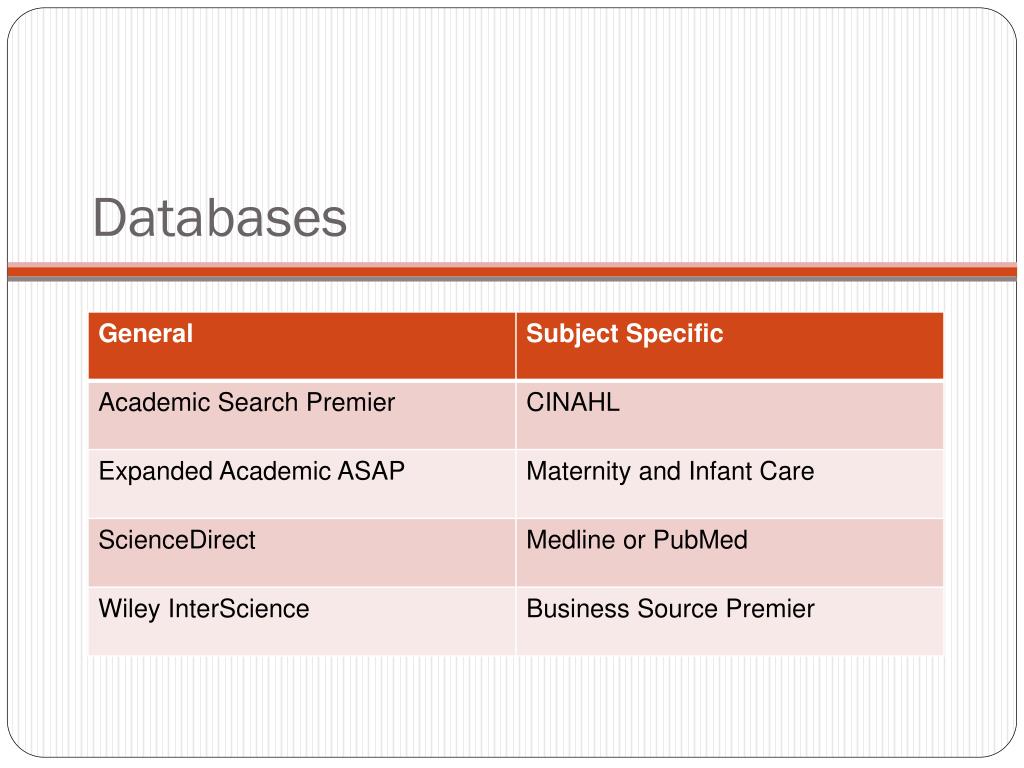Click the Medline or PubMed cell
The height and width of the screenshot is (768, 1024).
coord(729,552)
